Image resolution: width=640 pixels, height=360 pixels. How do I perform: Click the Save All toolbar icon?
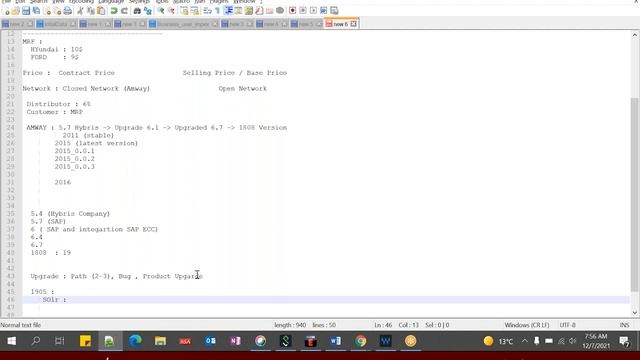[36, 11]
